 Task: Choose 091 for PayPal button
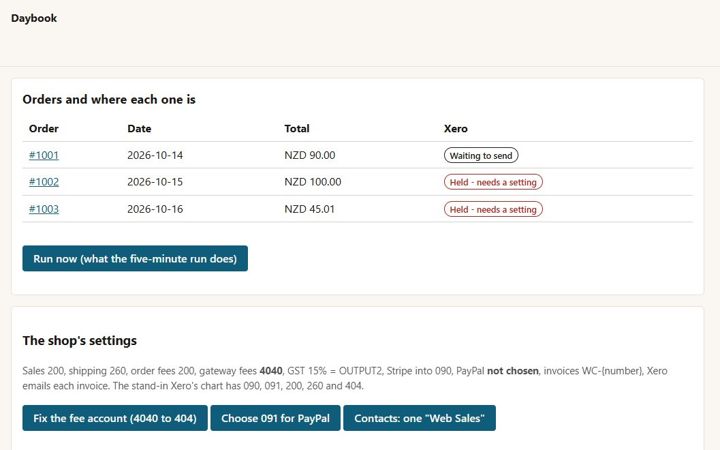click(x=276, y=418)
